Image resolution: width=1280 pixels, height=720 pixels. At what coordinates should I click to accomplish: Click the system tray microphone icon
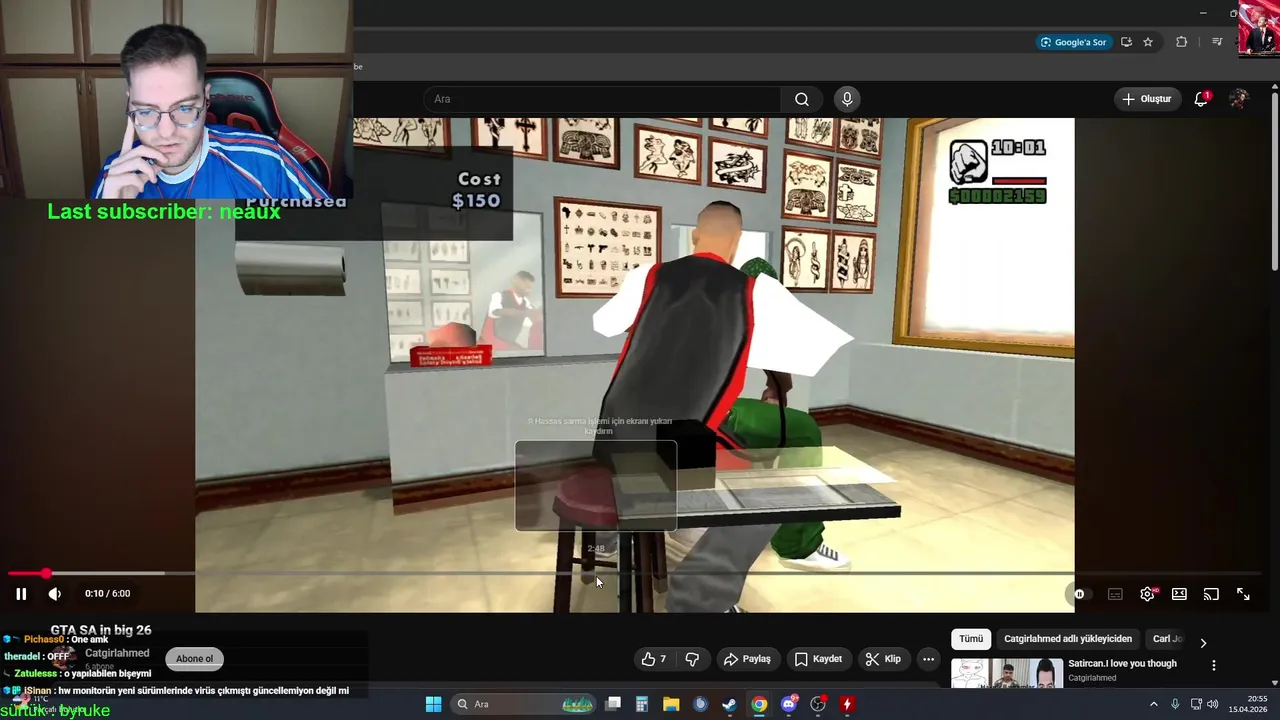pos(1175,704)
